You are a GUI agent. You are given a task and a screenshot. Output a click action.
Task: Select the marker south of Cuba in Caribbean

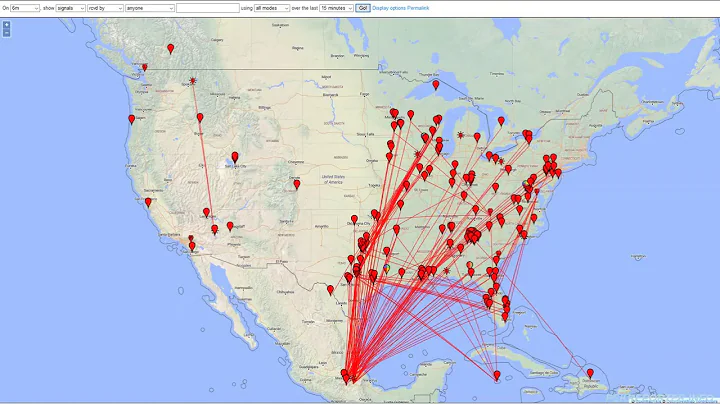point(497,376)
